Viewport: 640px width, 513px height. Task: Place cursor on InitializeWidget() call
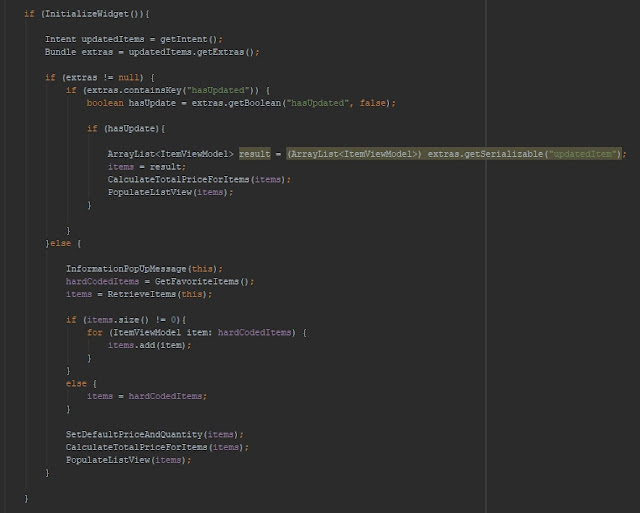pyautogui.click(x=92, y=14)
